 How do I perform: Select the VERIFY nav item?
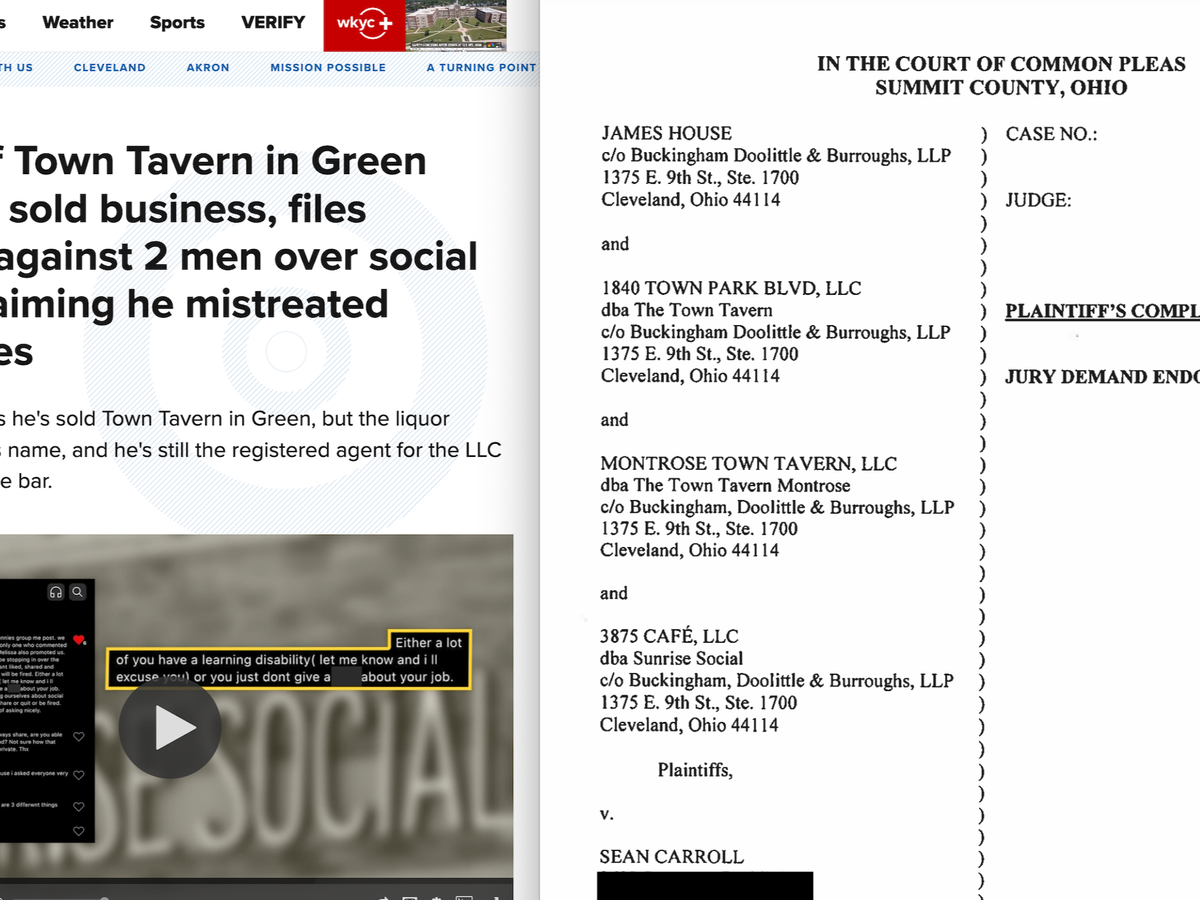pyautogui.click(x=273, y=22)
